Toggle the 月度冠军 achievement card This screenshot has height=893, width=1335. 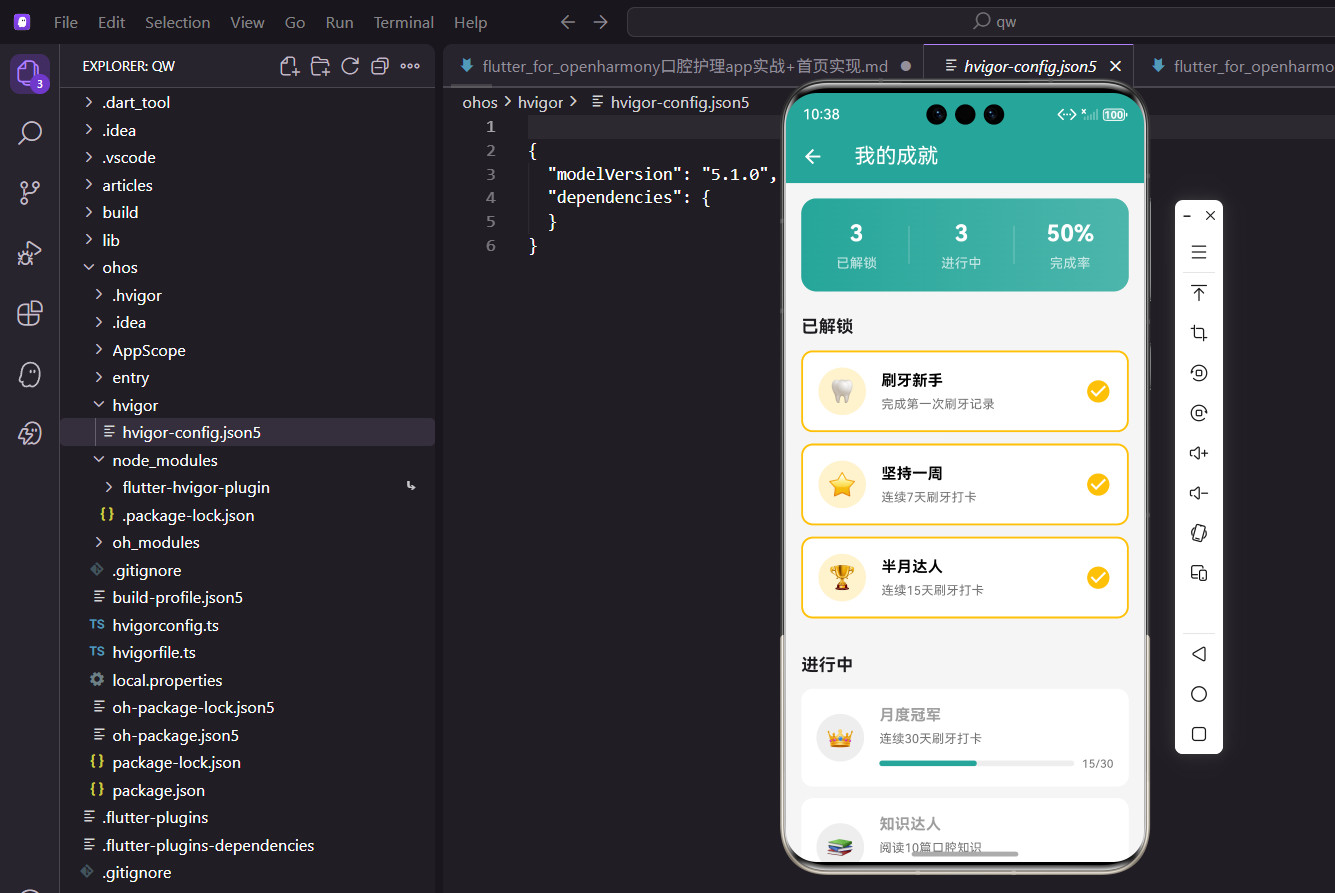pos(964,737)
